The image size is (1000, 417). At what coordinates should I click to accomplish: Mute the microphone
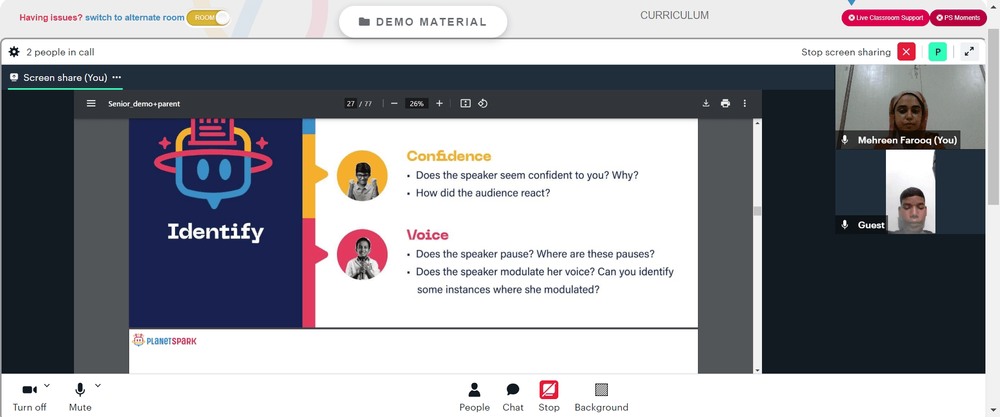coord(80,397)
